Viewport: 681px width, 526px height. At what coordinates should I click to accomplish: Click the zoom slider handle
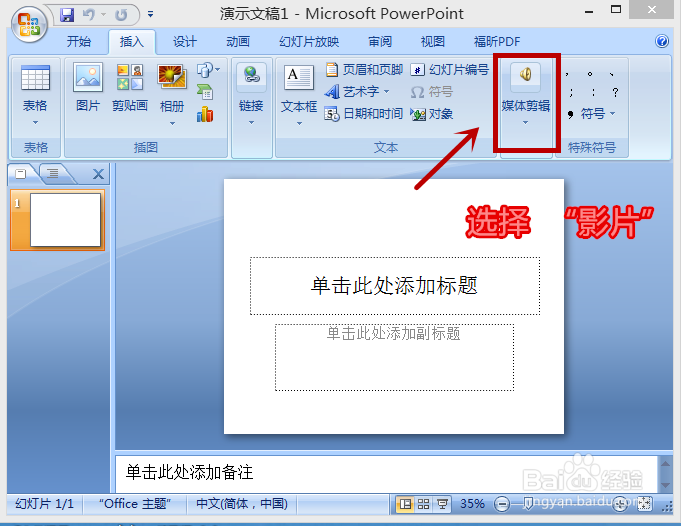coord(528,504)
